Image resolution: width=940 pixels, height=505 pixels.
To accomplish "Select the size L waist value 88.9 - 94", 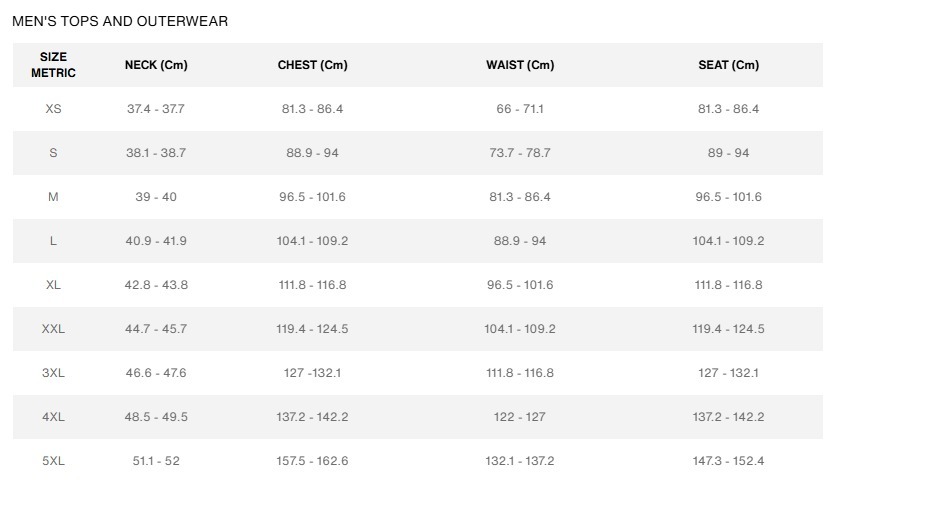I will (x=520, y=241).
